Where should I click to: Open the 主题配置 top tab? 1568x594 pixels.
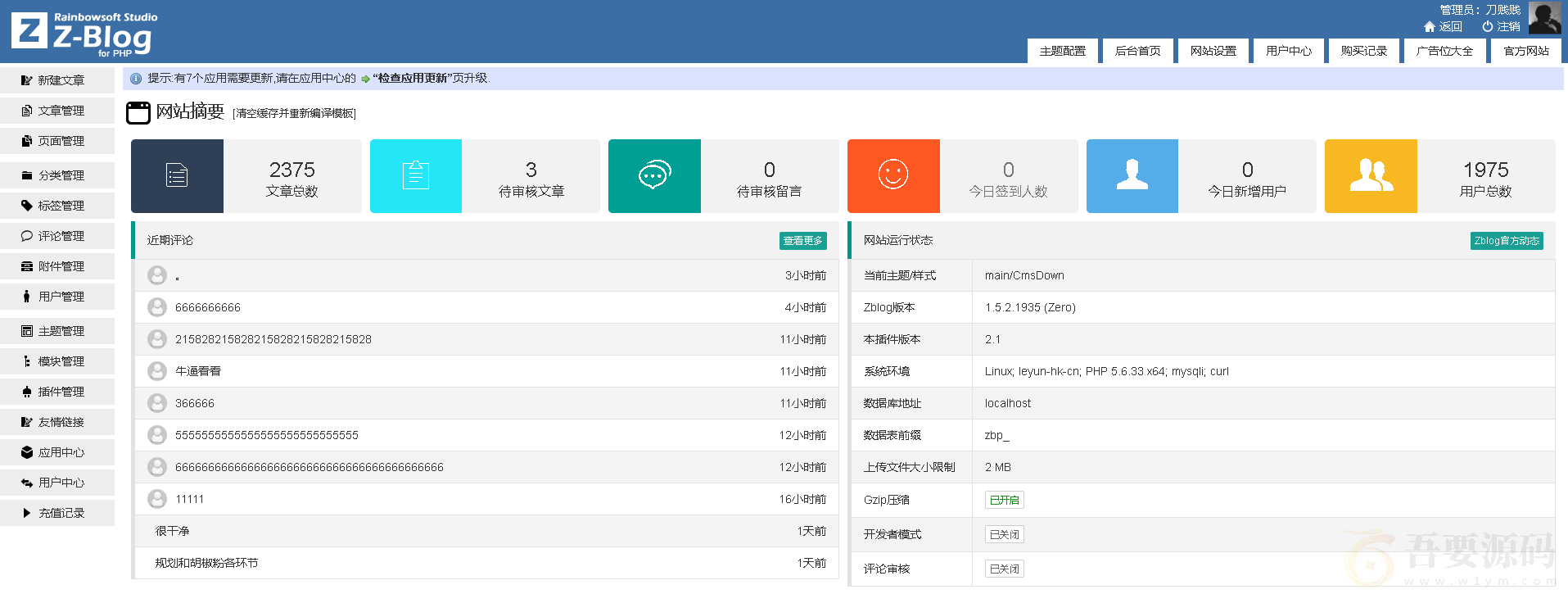click(x=1062, y=51)
